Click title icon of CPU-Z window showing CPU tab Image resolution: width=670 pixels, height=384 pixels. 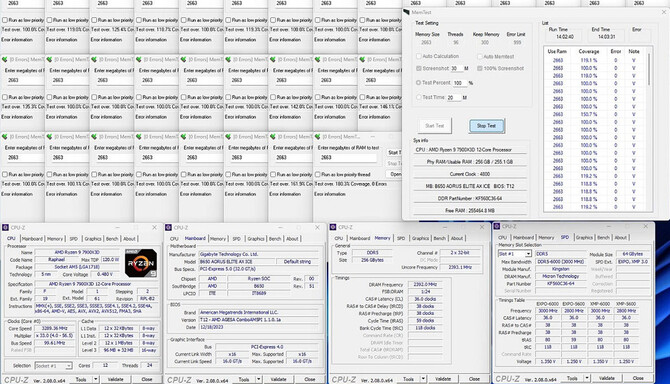pyautogui.click(x=5, y=227)
